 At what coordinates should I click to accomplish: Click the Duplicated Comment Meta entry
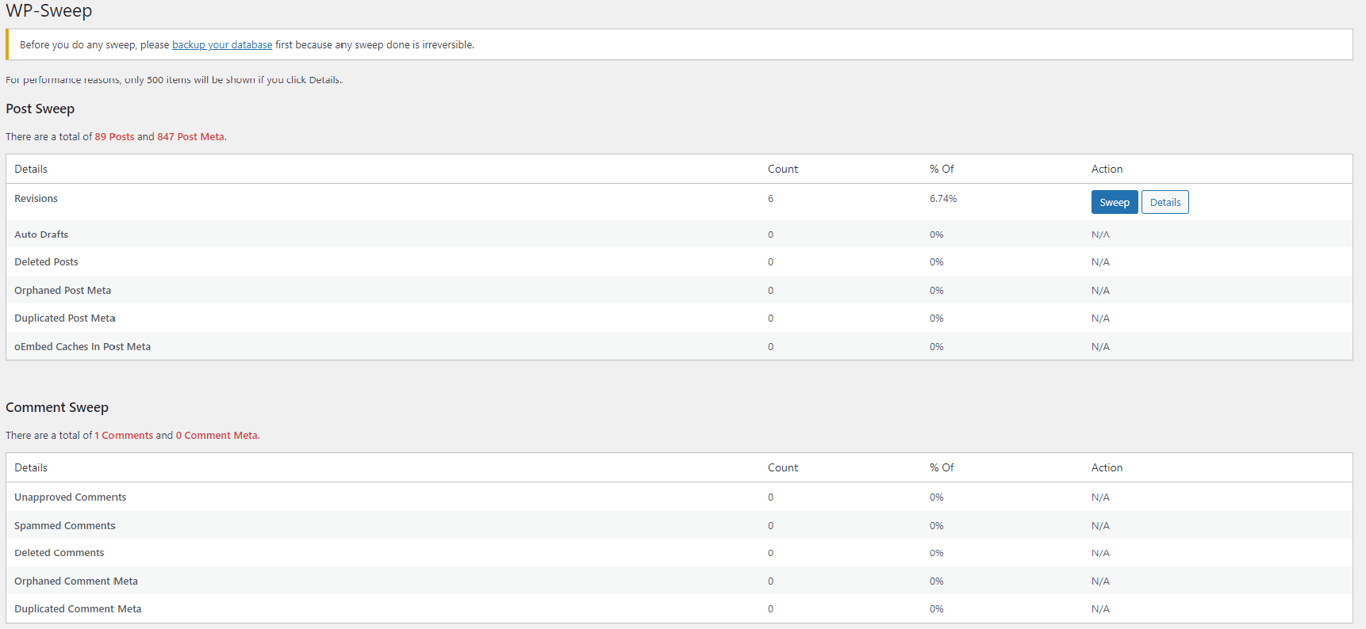(x=77, y=608)
